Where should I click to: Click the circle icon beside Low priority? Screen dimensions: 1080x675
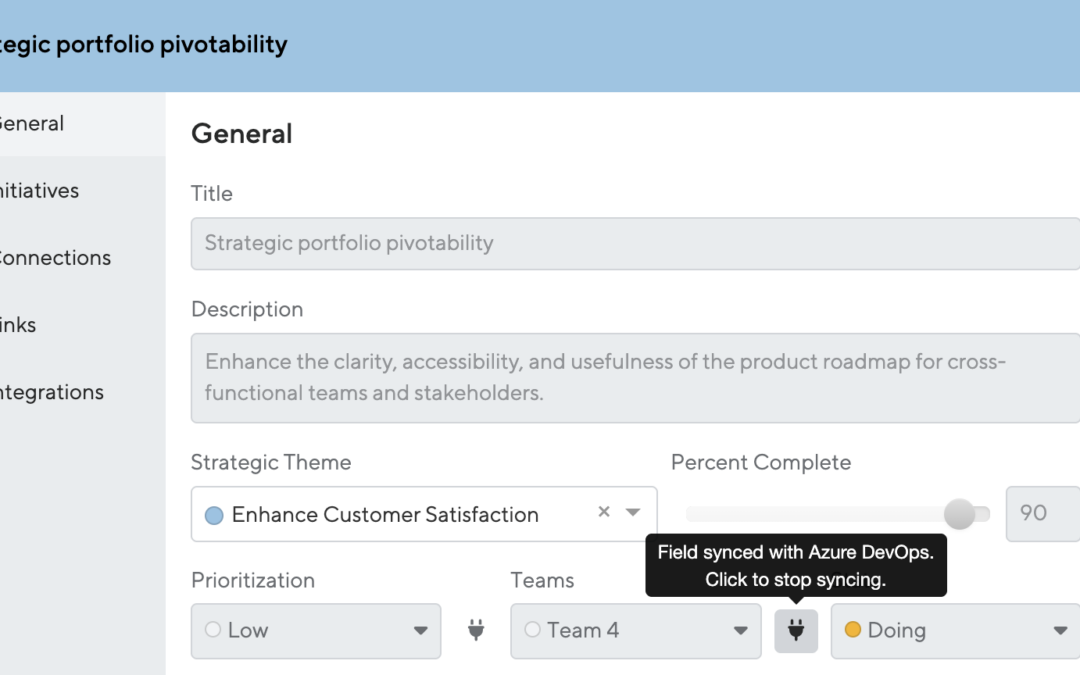(212, 630)
